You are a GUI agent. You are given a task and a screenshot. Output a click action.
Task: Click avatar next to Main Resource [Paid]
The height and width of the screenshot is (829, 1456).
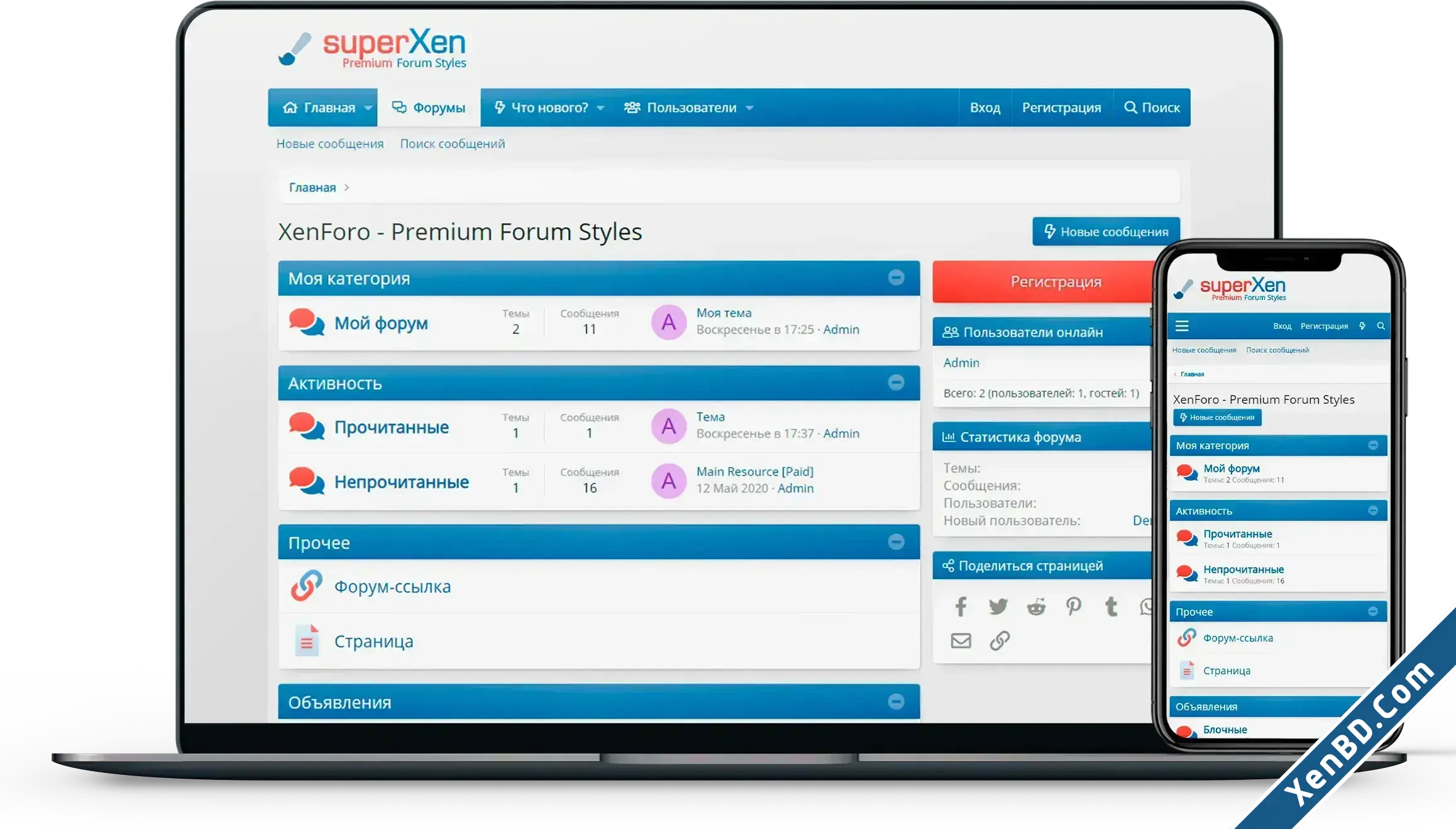pos(669,481)
